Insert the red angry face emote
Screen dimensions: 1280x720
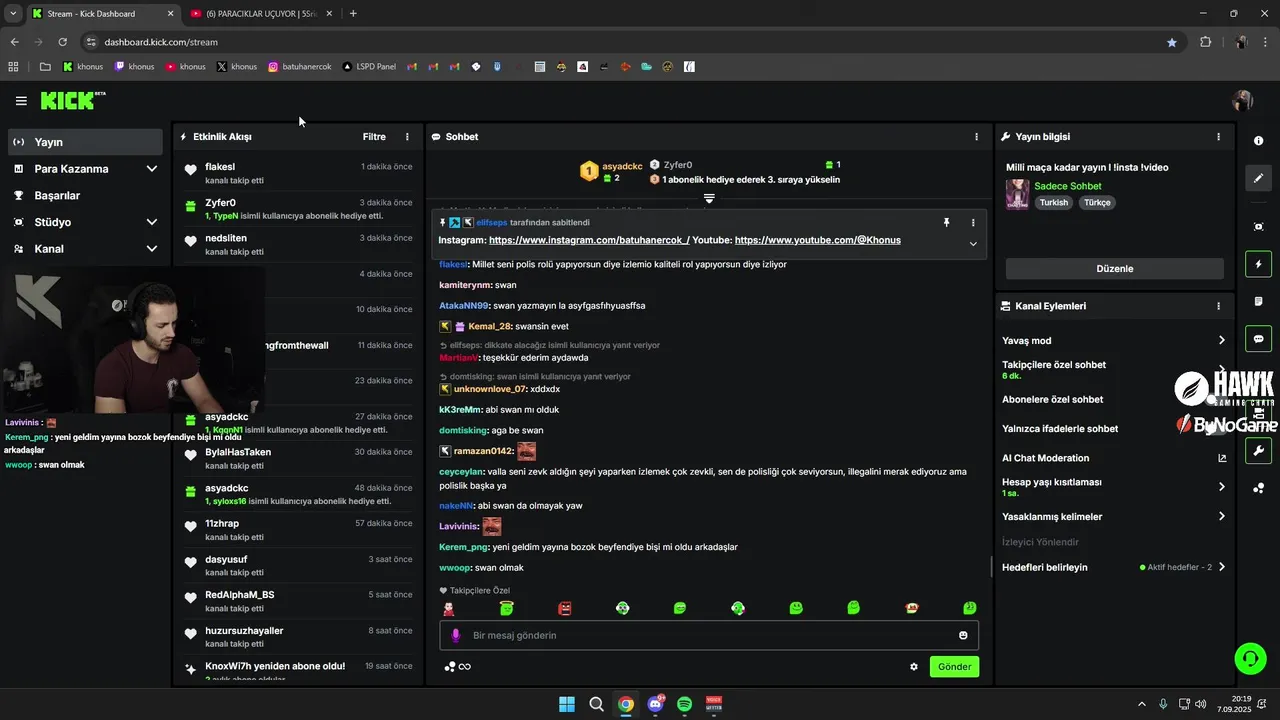click(565, 608)
